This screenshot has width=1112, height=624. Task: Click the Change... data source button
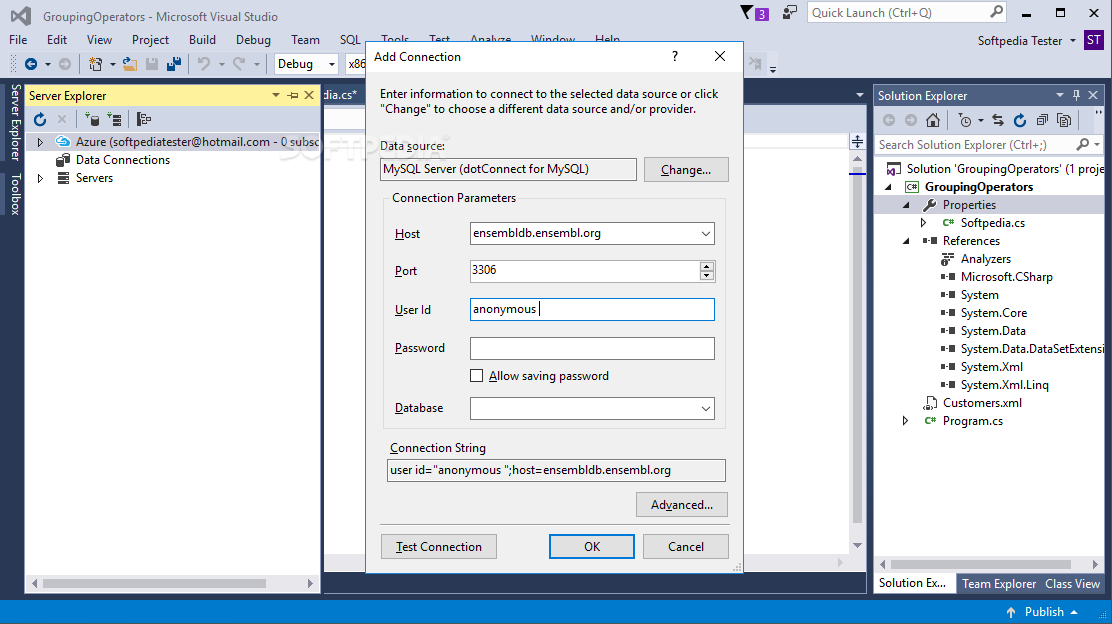[686, 169]
